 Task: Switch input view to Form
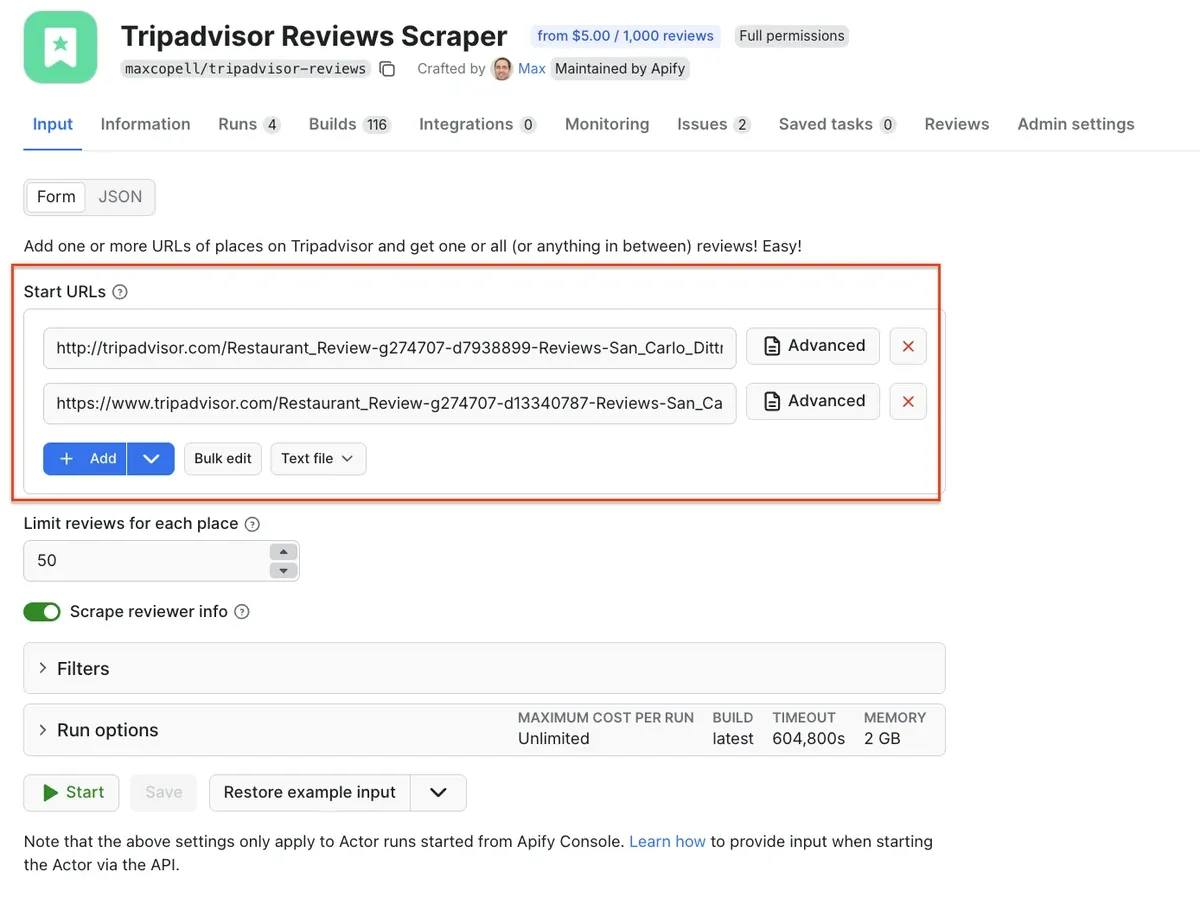click(x=56, y=197)
